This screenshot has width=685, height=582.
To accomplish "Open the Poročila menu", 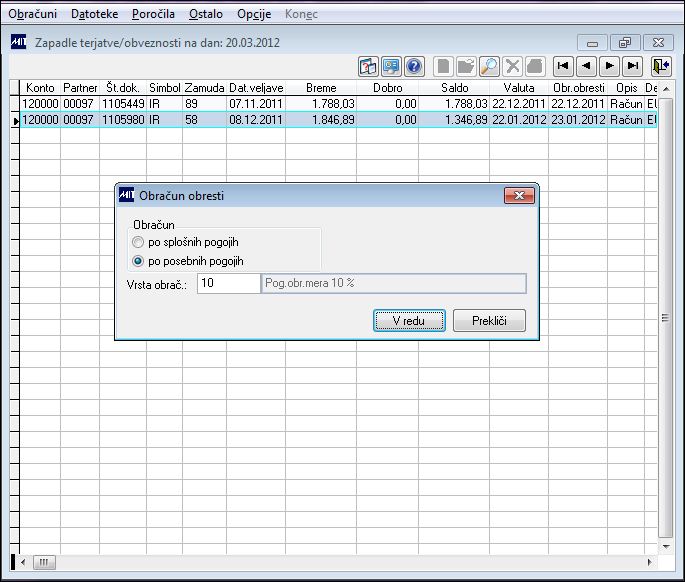I will (x=153, y=14).
